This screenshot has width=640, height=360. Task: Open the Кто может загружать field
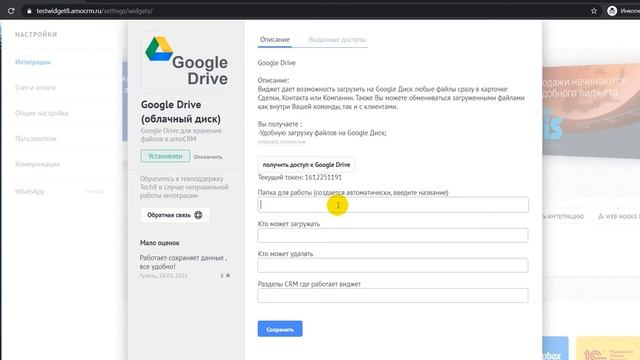coord(393,236)
